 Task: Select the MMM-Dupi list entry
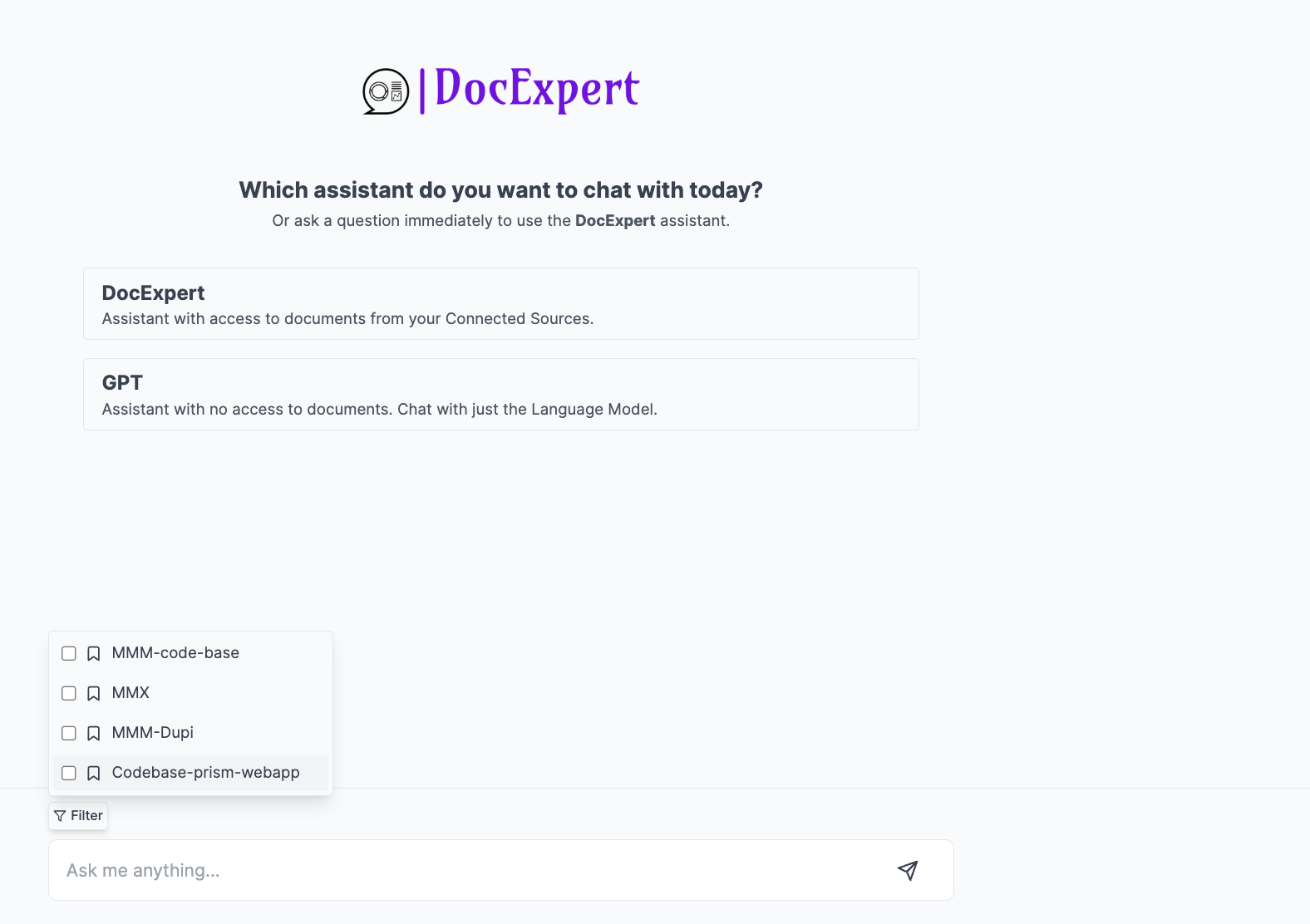pos(153,733)
